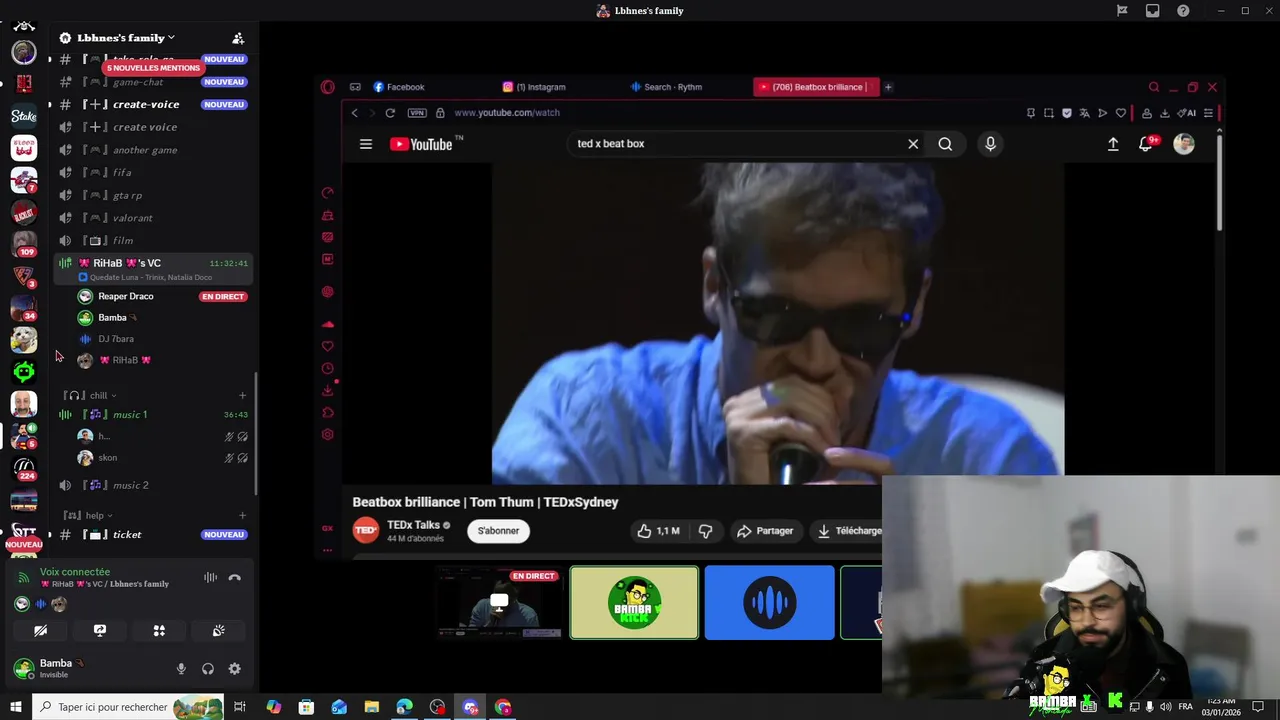Open the invite people icon in server header
The image size is (1280, 720).
(238, 38)
